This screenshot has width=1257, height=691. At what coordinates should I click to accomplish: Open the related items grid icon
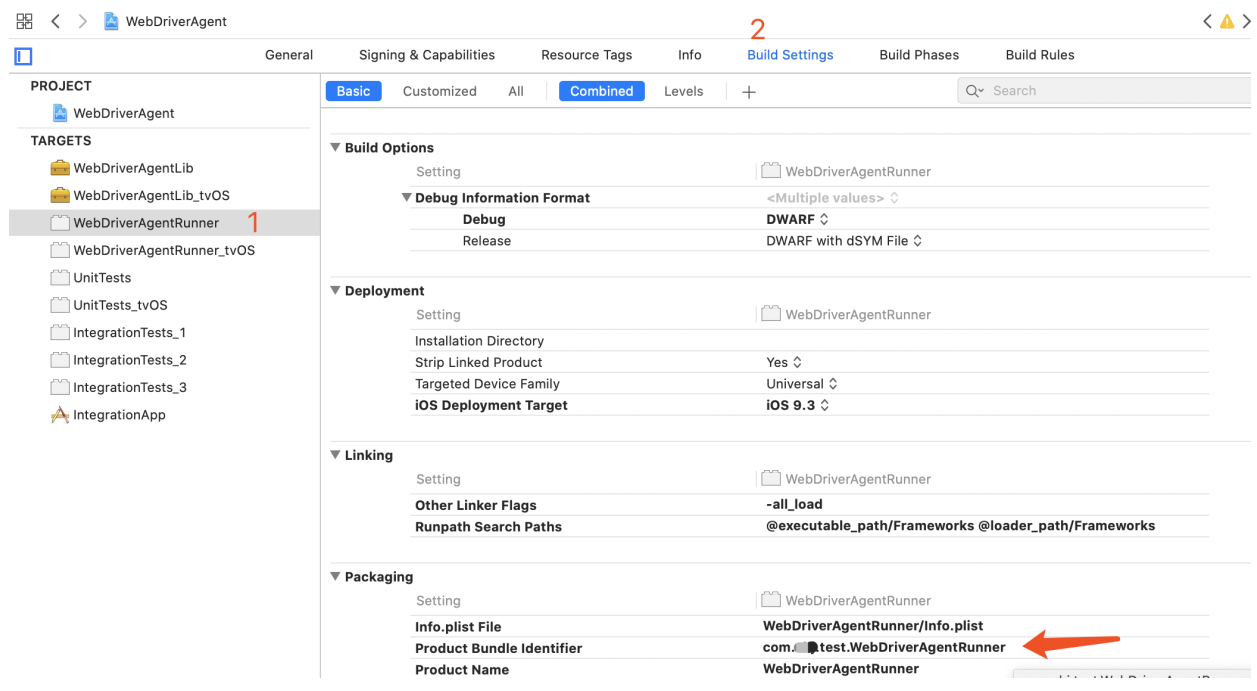[x=24, y=21]
